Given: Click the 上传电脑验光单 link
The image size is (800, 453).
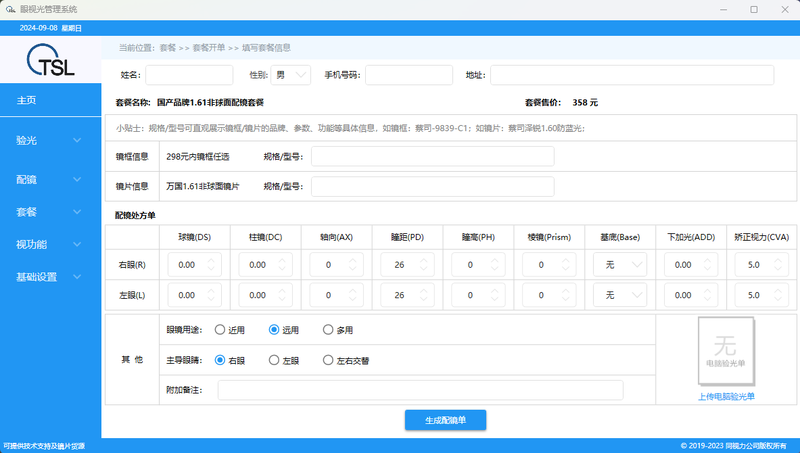Looking at the screenshot, I should tap(726, 396).
